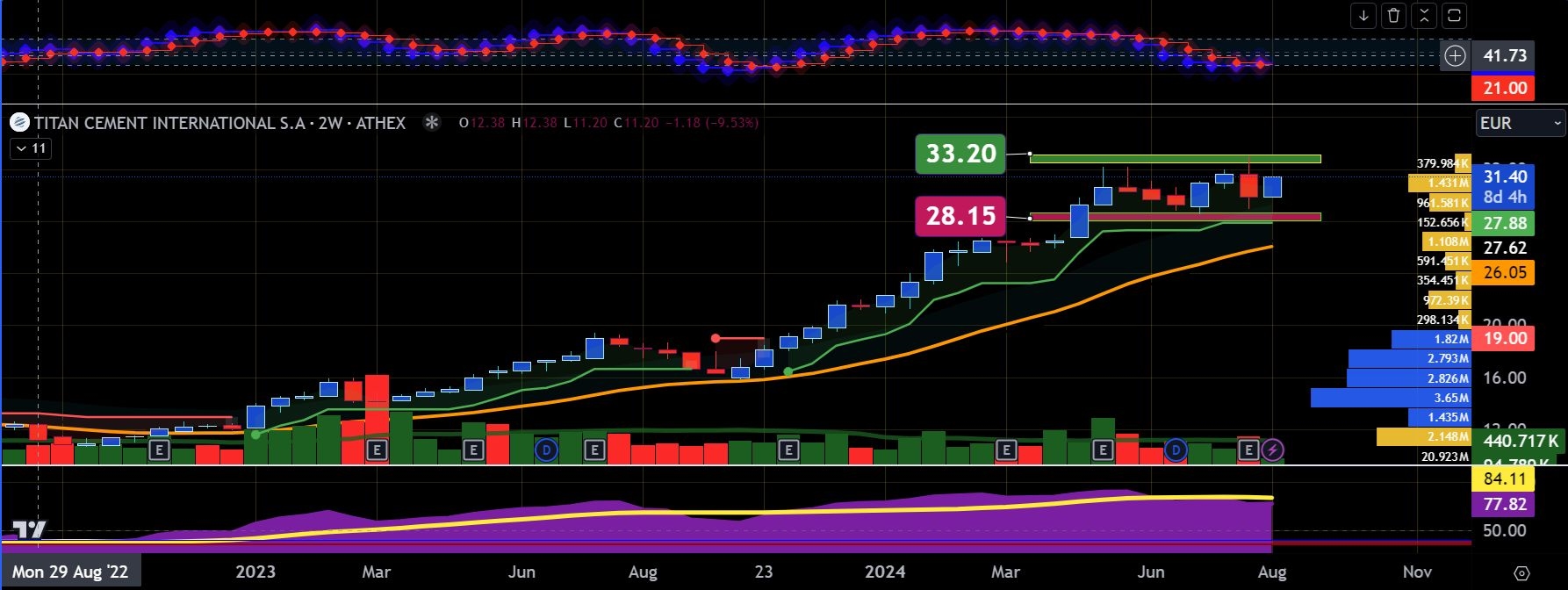Select the green 33.20 price label
The height and width of the screenshot is (590, 1568).
pyautogui.click(x=961, y=154)
